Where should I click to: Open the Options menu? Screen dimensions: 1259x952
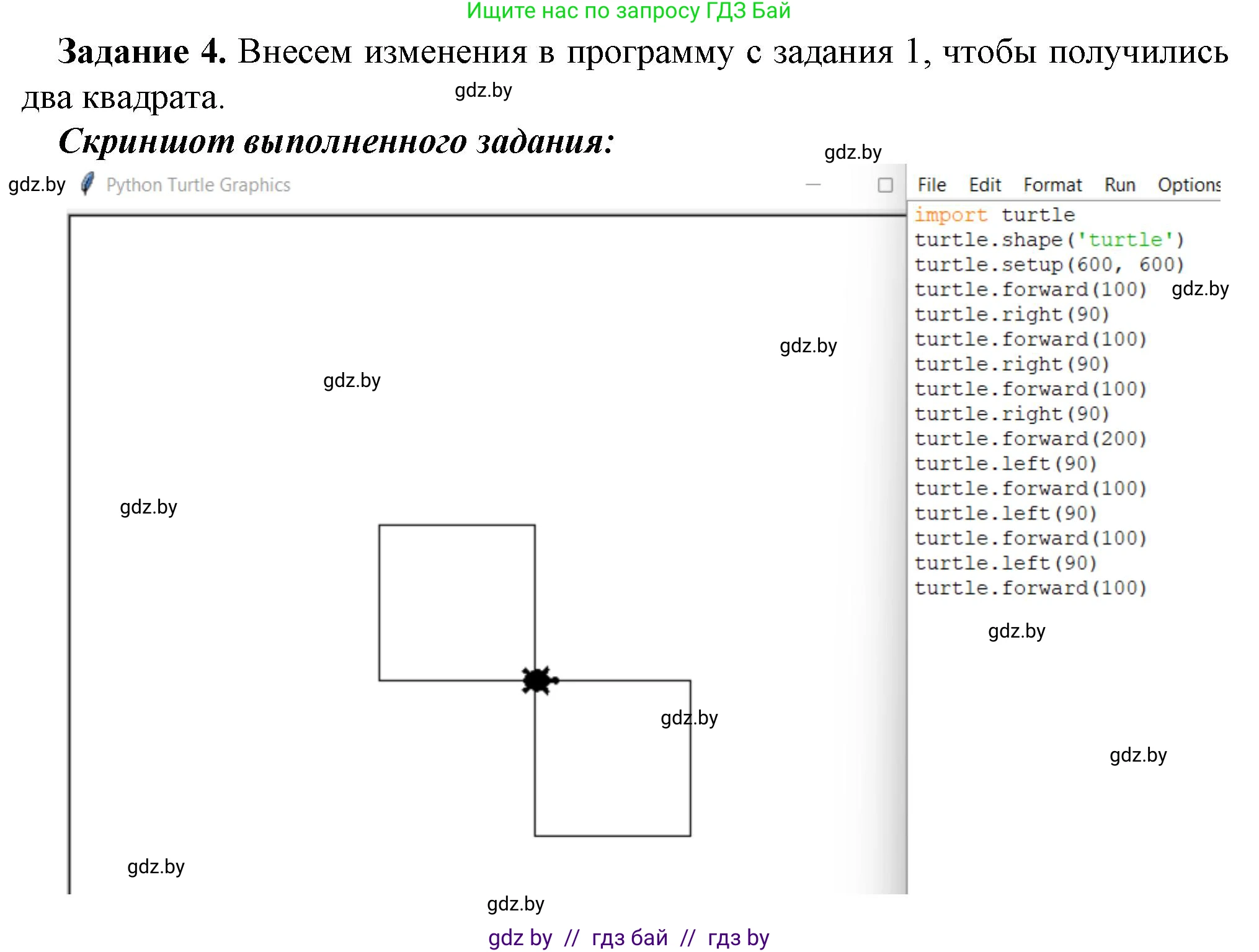click(1188, 185)
